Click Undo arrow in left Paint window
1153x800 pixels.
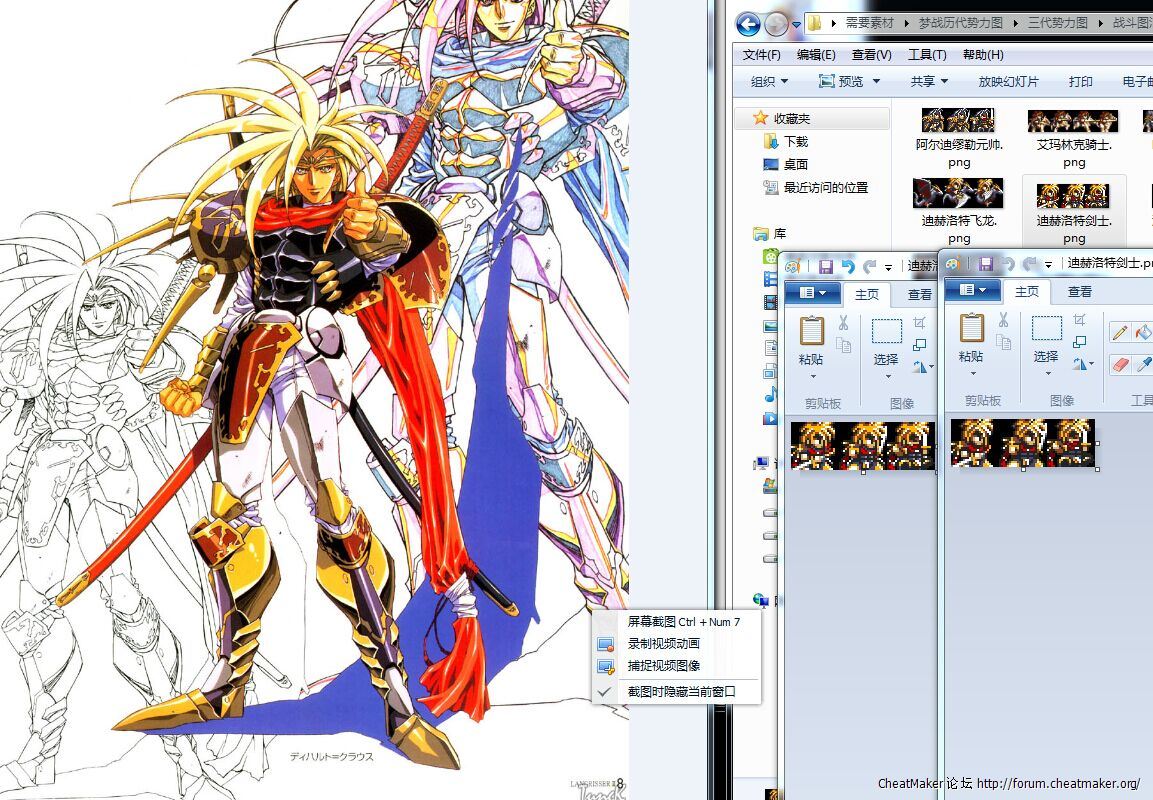pyautogui.click(x=848, y=266)
